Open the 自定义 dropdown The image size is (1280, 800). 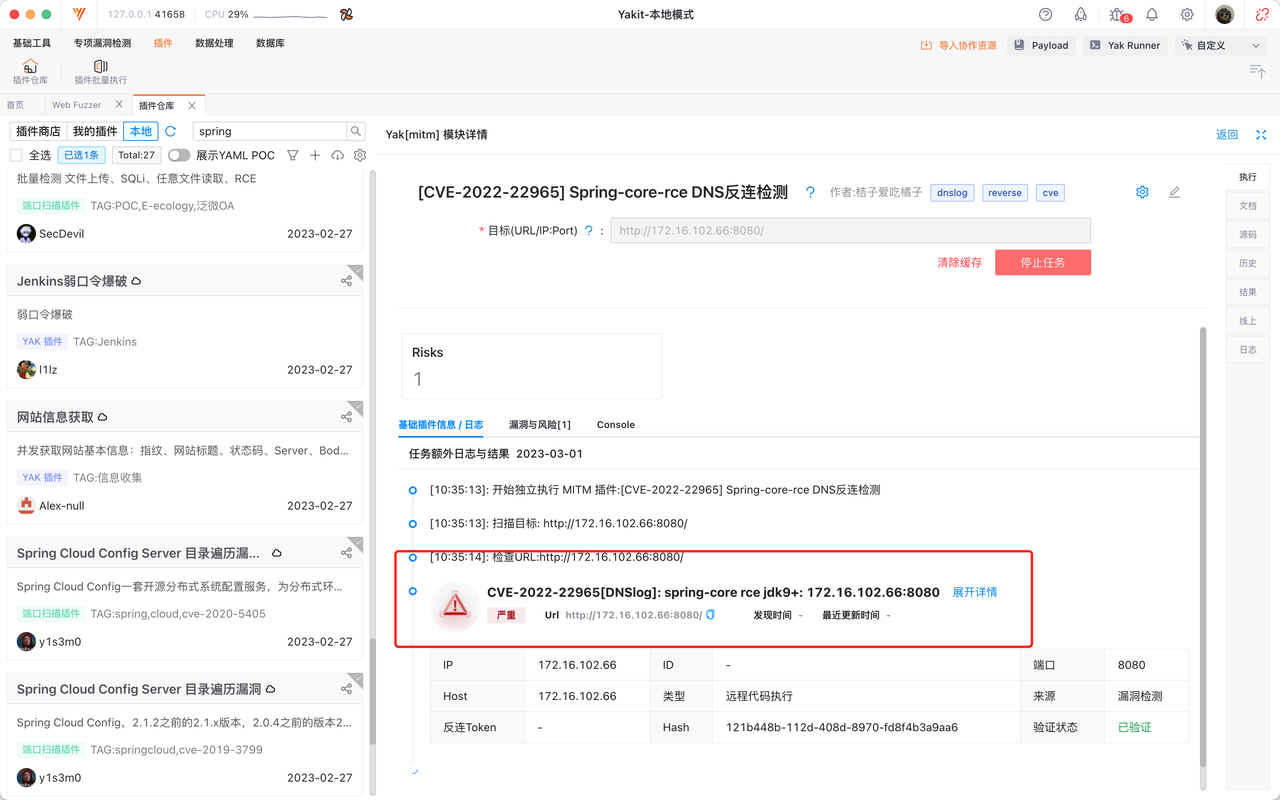point(1221,45)
